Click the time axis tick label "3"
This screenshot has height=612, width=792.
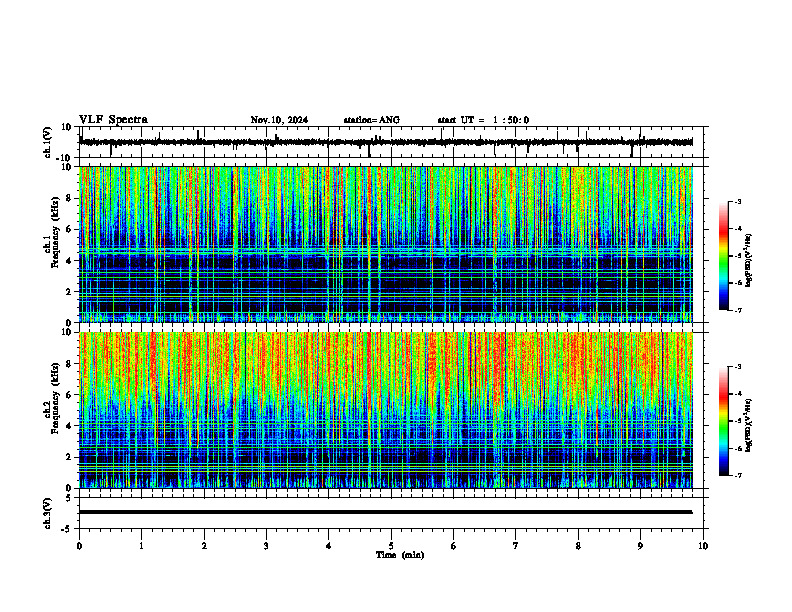point(266,546)
